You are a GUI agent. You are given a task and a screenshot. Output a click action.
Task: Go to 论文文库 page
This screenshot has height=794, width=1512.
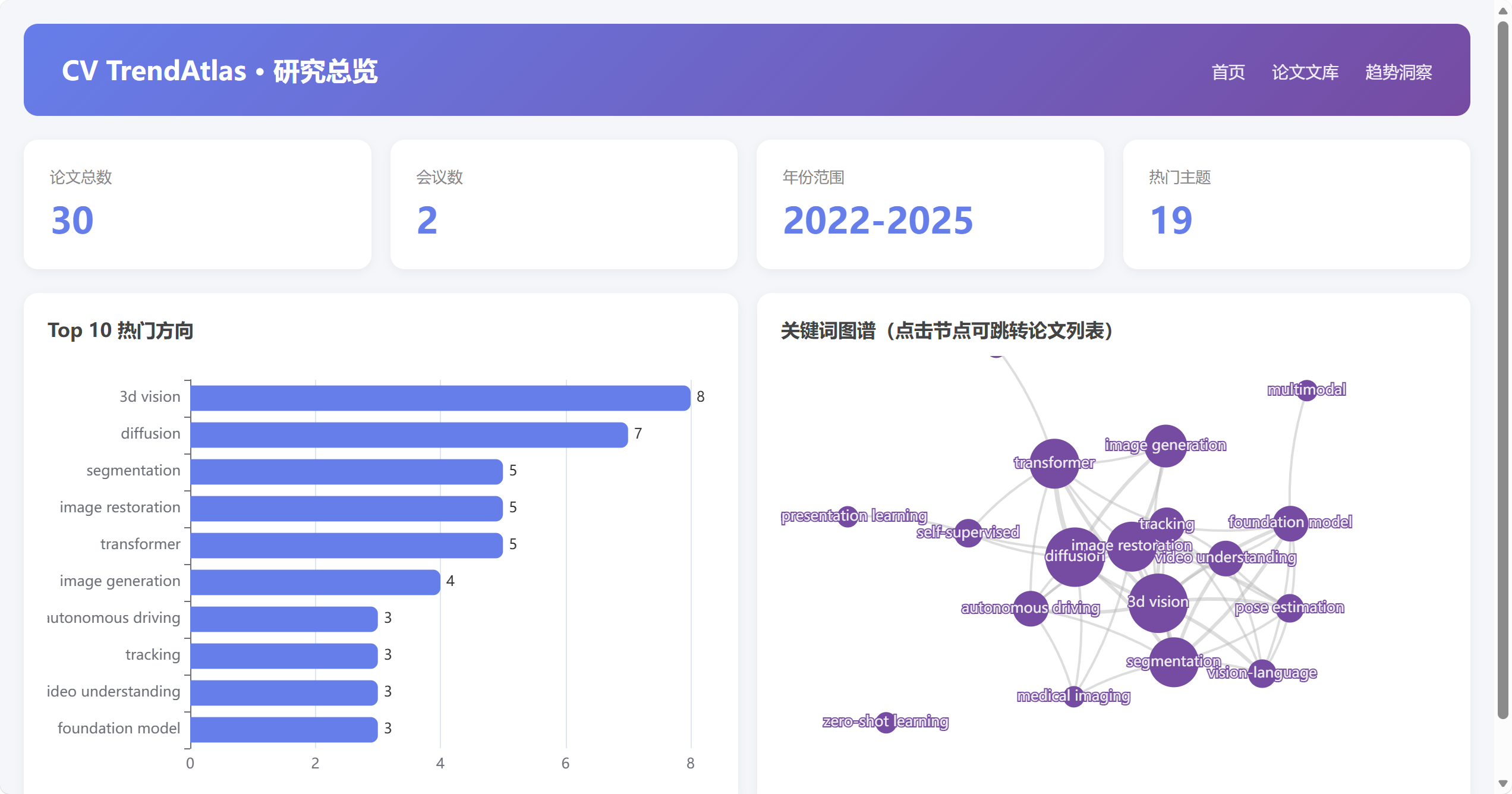click(1305, 72)
